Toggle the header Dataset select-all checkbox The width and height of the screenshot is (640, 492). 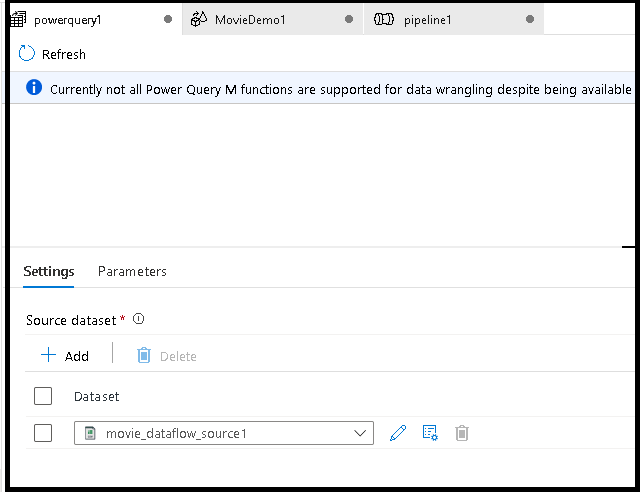coord(43,396)
